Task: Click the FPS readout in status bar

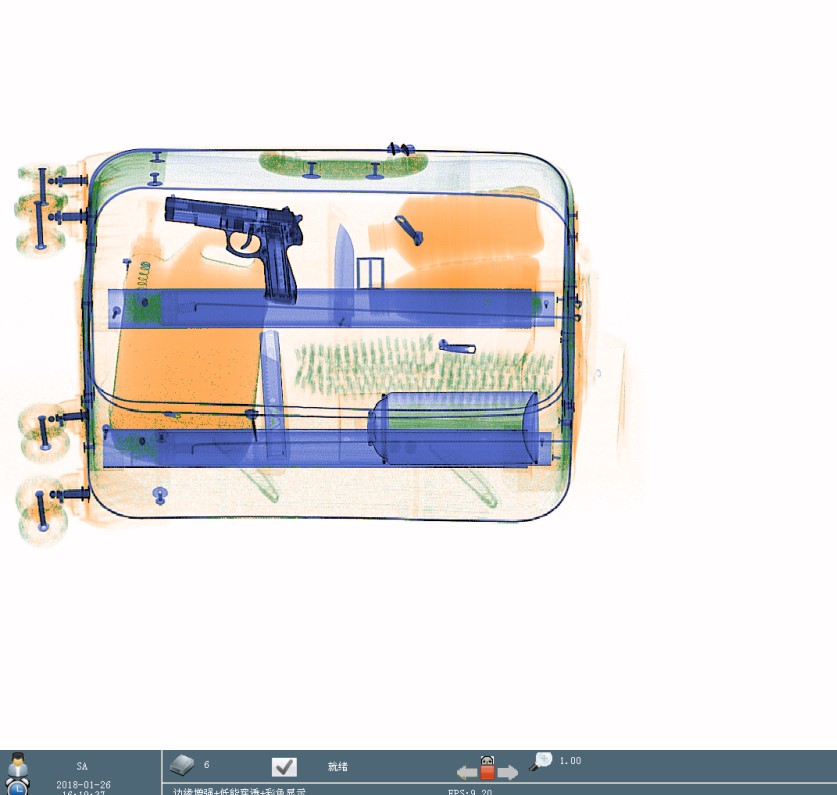Action: 469,790
